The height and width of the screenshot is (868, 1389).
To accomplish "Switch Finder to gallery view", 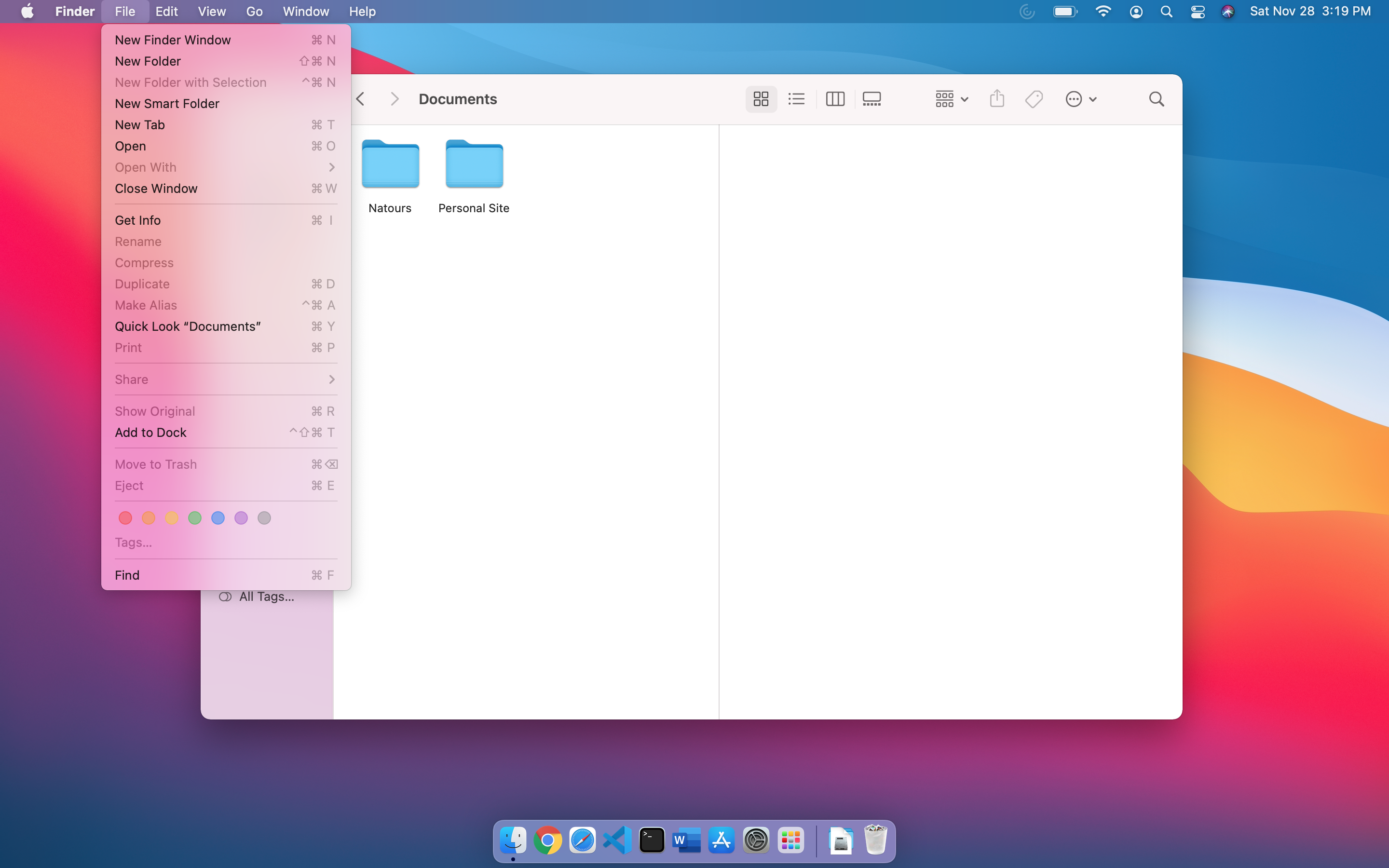I will (872, 99).
